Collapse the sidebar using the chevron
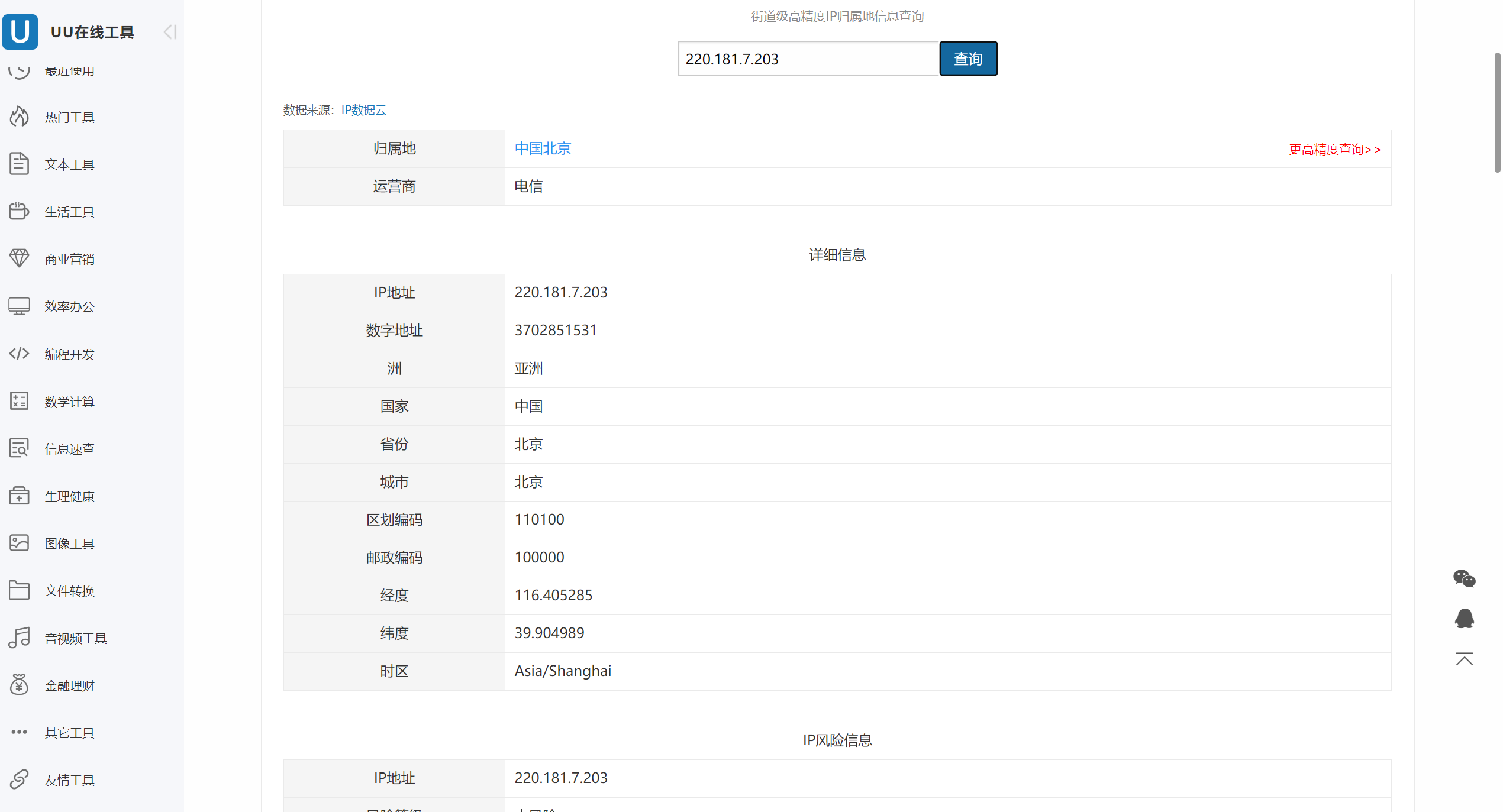1503x812 pixels. [169, 32]
